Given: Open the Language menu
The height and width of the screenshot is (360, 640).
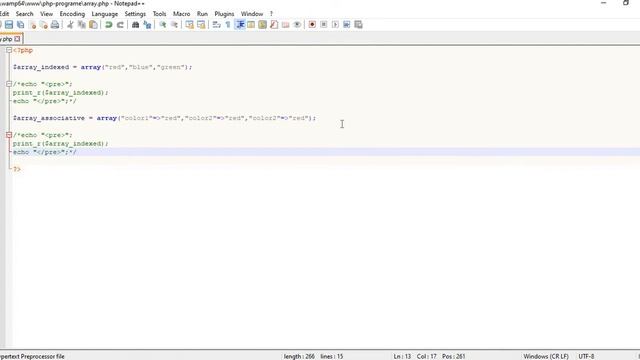Looking at the screenshot, I should (x=104, y=14).
